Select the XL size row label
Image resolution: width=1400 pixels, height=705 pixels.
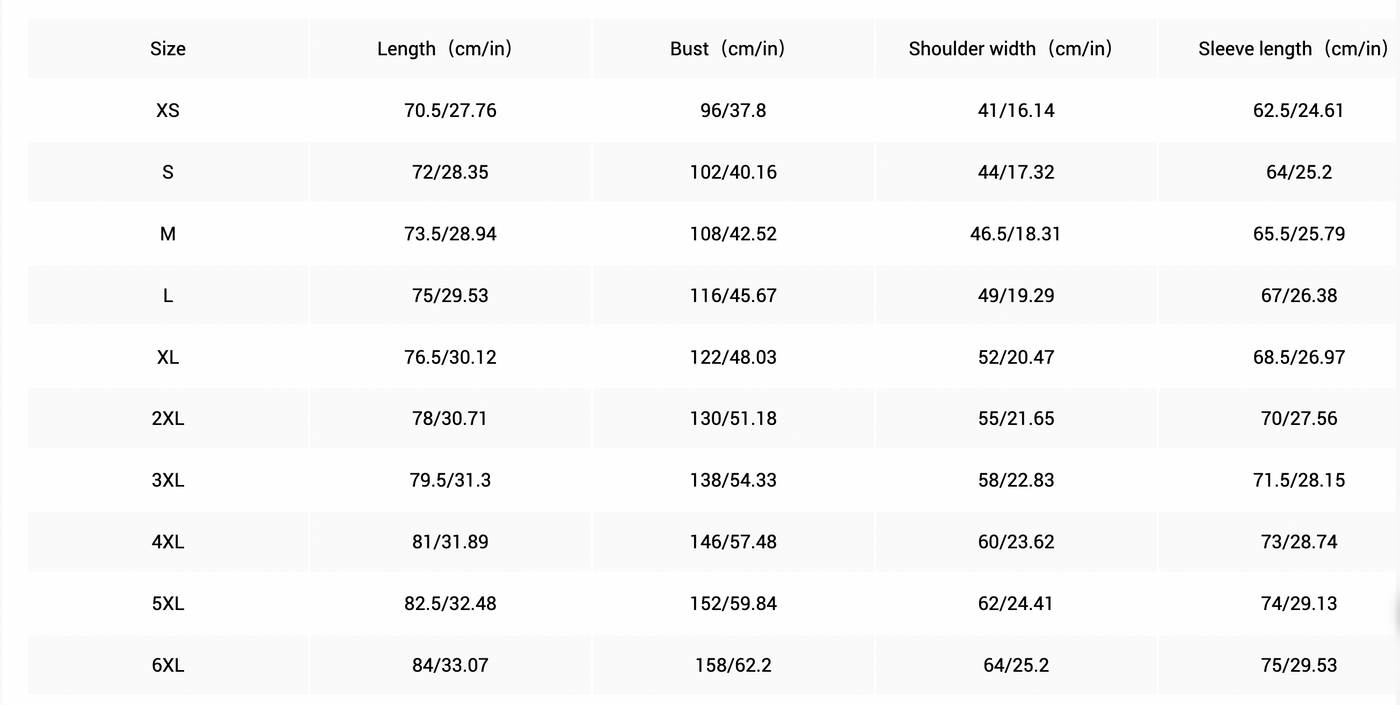click(x=168, y=357)
